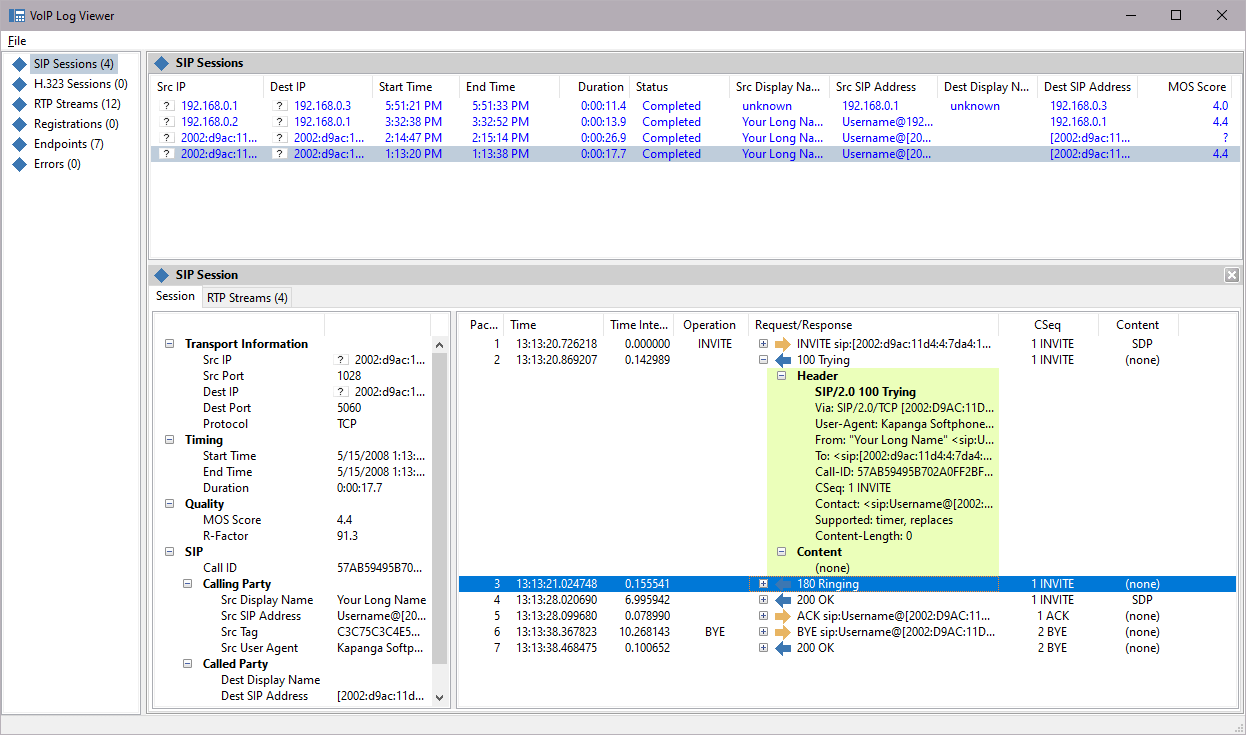
Task: Collapse the Quality group
Action: 169,504
